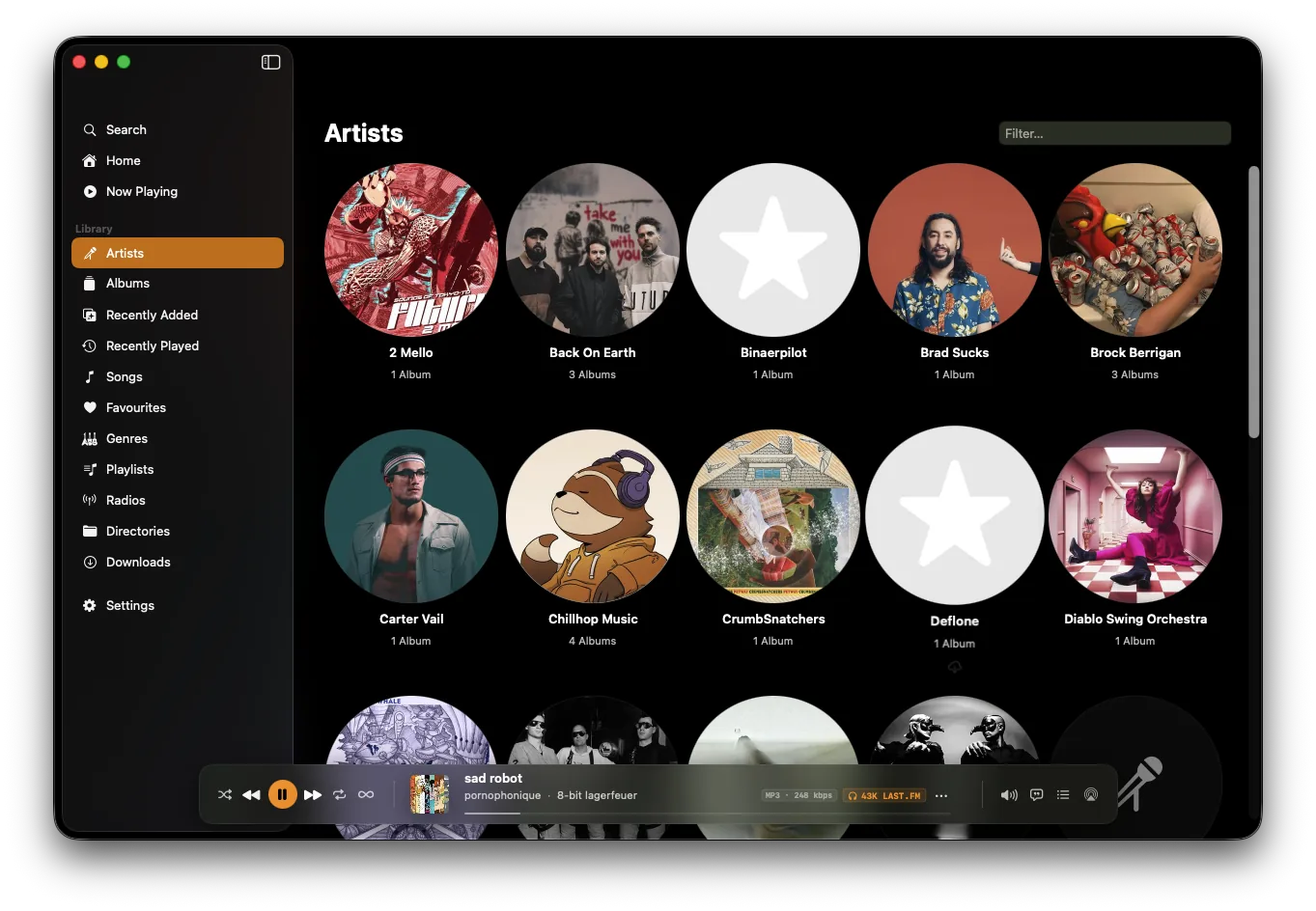Image resolution: width=1316 pixels, height=911 pixels.
Task: Click the "1 Album" text under Carter Vail
Action: click(411, 641)
